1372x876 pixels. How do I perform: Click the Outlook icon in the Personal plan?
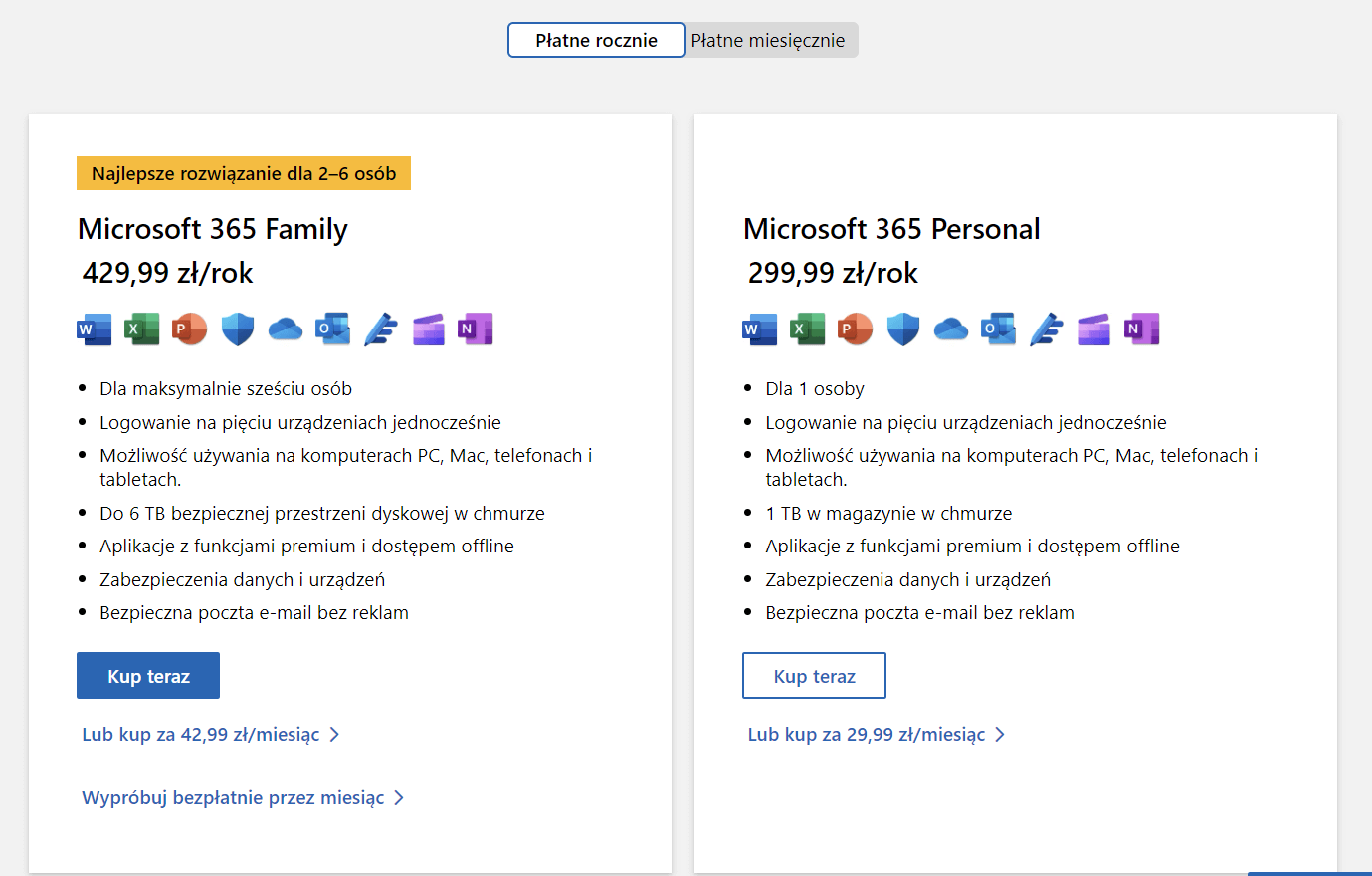click(998, 328)
